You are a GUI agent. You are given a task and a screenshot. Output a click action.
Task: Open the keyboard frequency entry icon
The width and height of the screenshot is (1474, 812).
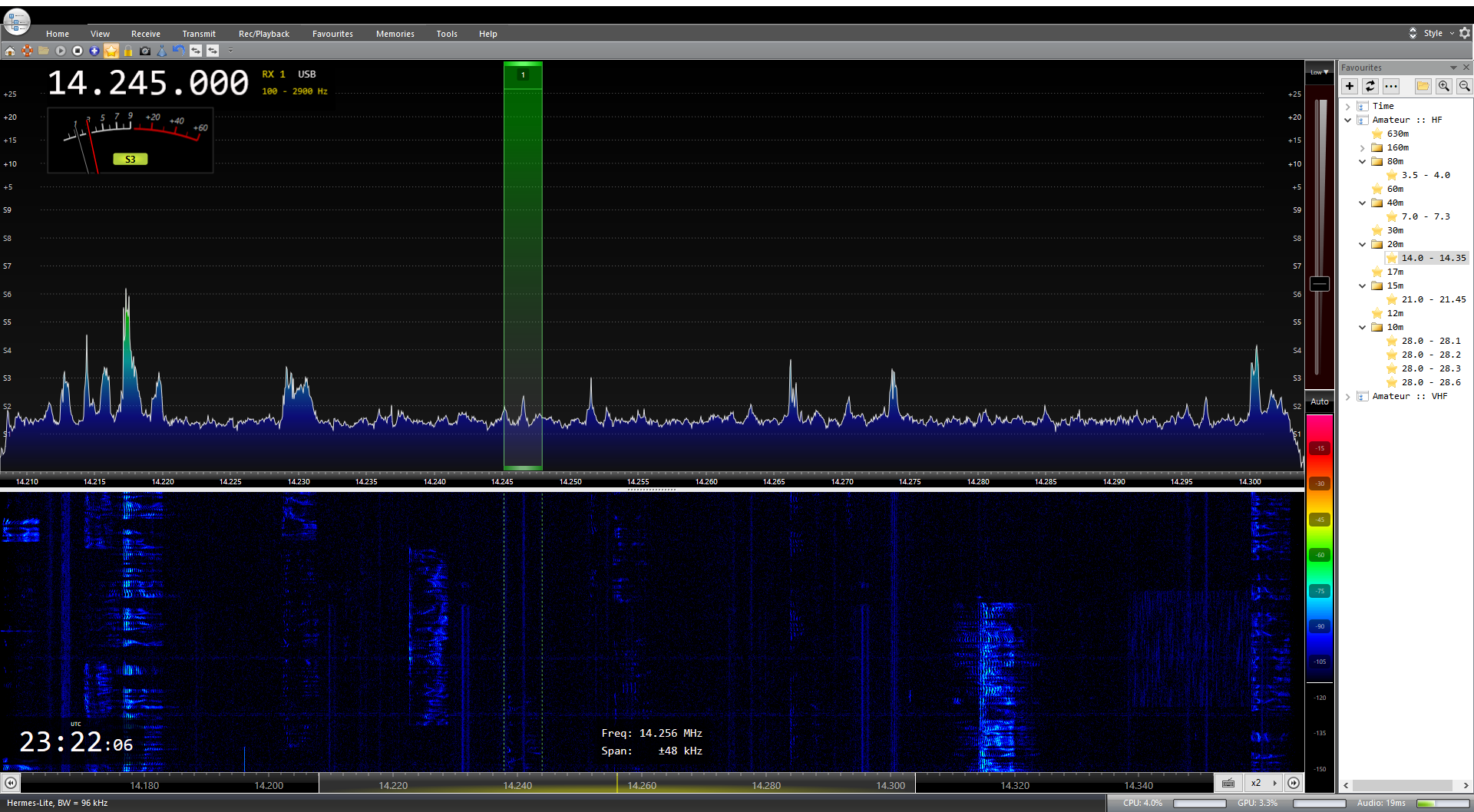tap(1228, 783)
